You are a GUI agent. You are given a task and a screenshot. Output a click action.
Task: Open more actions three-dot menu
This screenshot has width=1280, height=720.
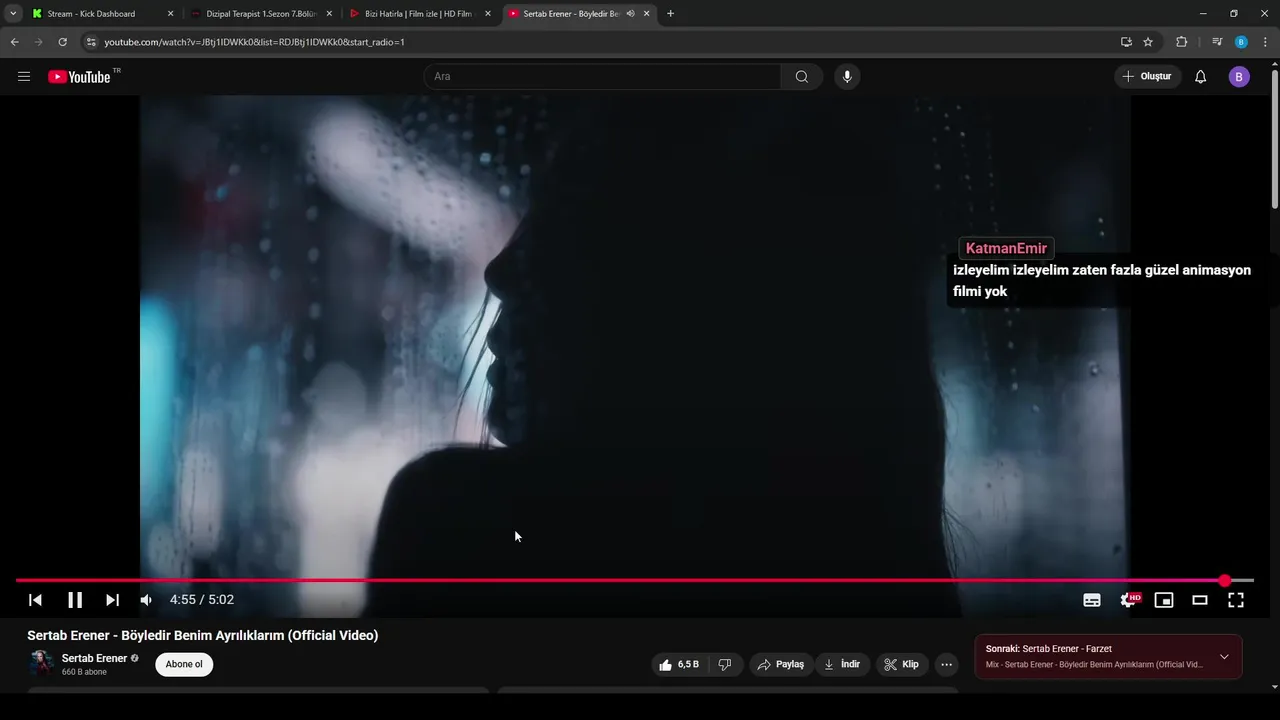coord(947,664)
